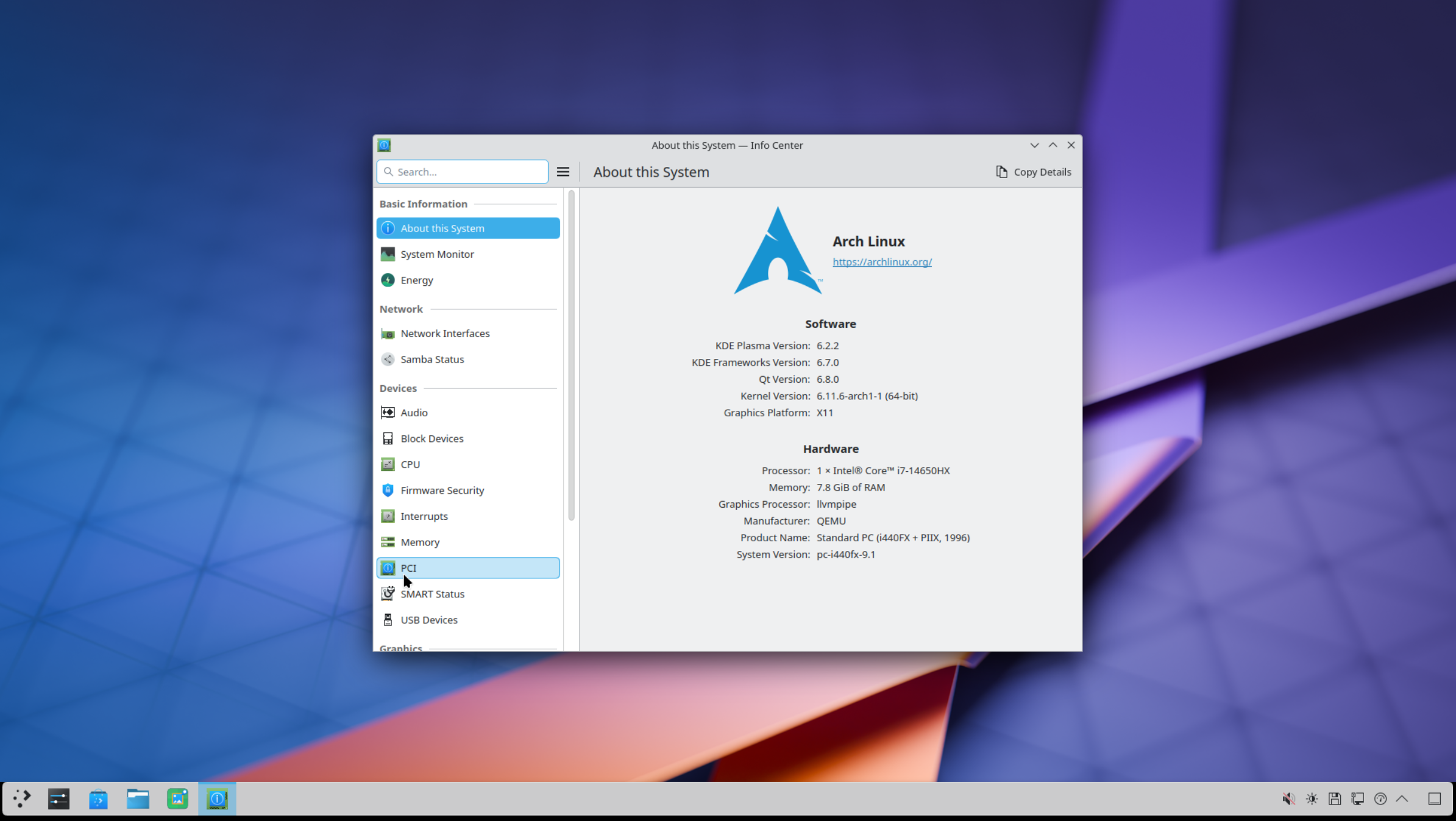View the USB Devices list

click(467, 620)
